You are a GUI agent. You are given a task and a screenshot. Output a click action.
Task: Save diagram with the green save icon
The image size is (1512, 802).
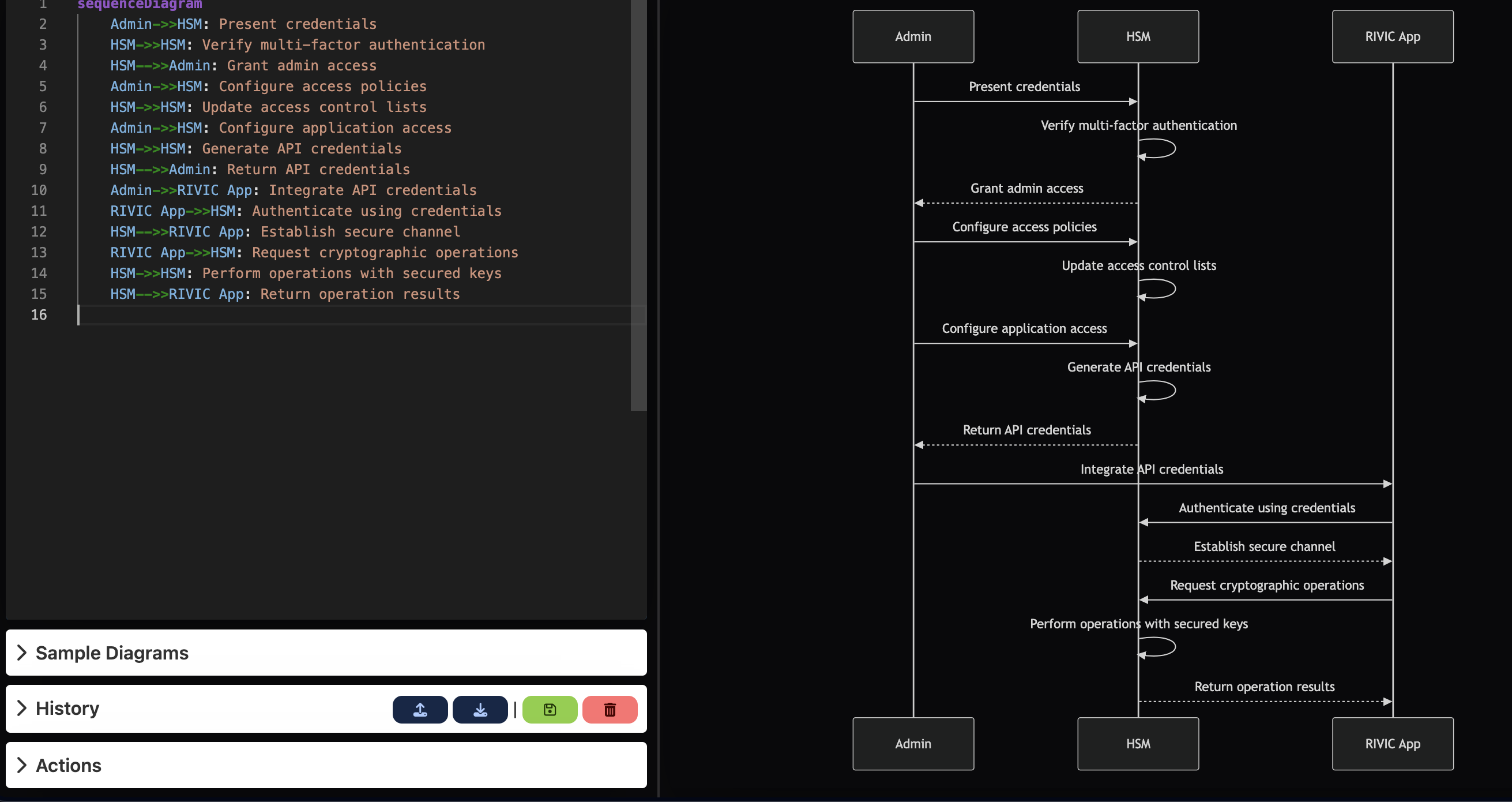click(x=550, y=709)
